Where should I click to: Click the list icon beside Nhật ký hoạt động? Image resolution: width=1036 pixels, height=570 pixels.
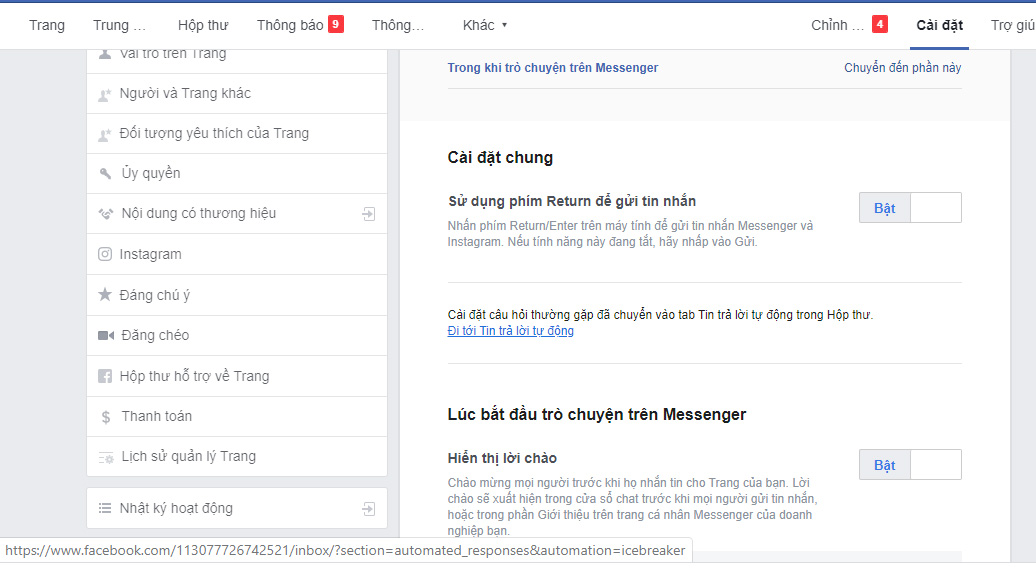click(x=105, y=508)
